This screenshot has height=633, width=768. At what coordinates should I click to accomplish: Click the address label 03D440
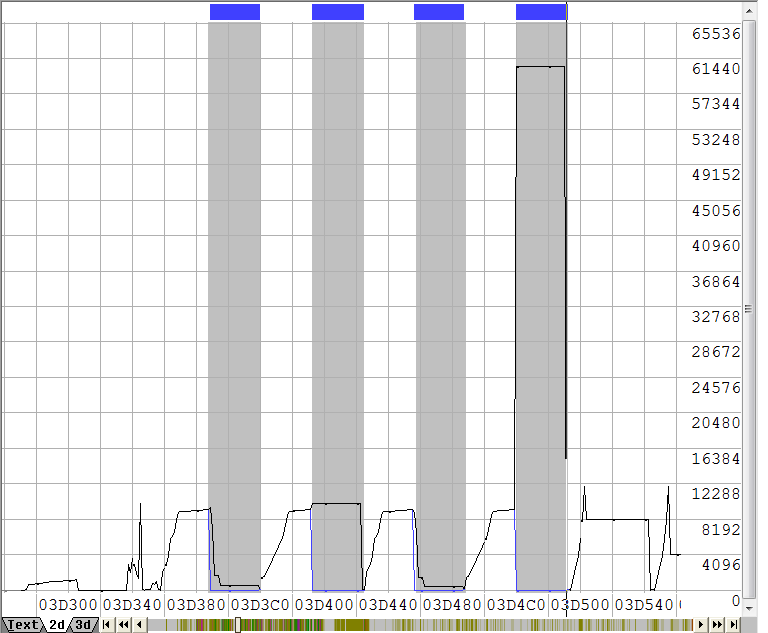coord(388,605)
